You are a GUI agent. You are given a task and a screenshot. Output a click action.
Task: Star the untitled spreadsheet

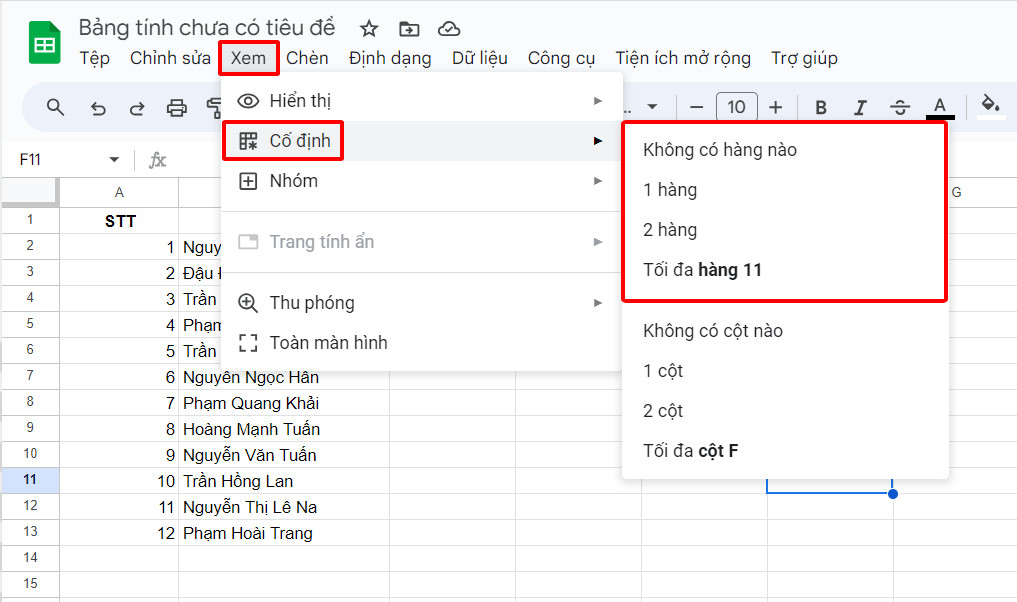(368, 28)
